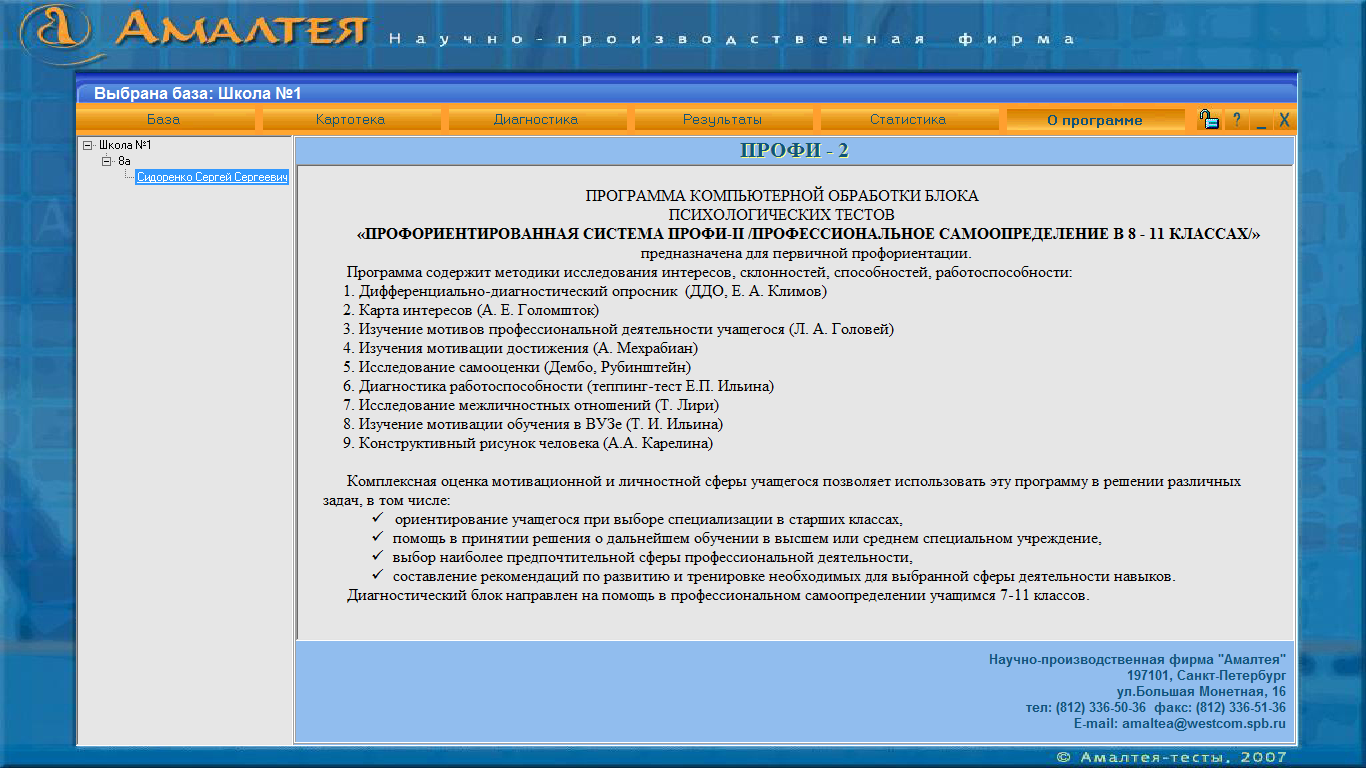Image resolution: width=1366 pixels, height=768 pixels.
Task: Click Изучение мотивации обучения в ВУЗе line
Action: (x=532, y=424)
